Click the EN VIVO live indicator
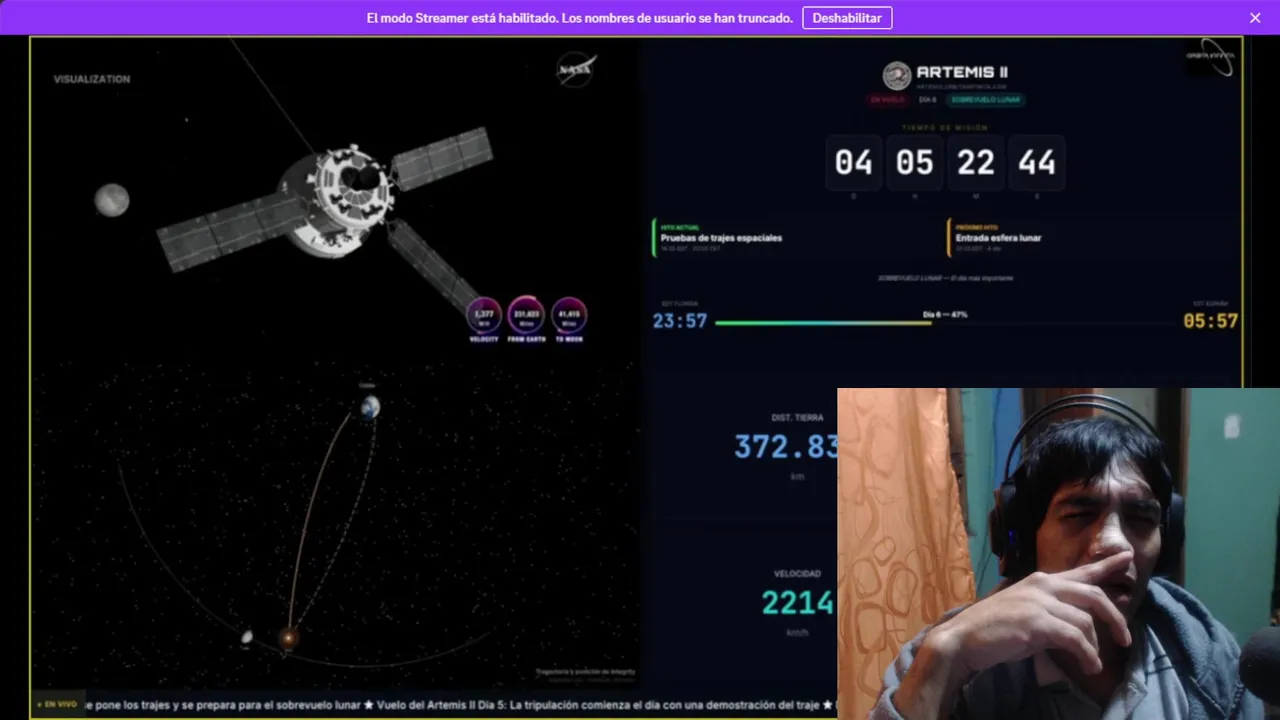The image size is (1280, 720). (x=57, y=704)
